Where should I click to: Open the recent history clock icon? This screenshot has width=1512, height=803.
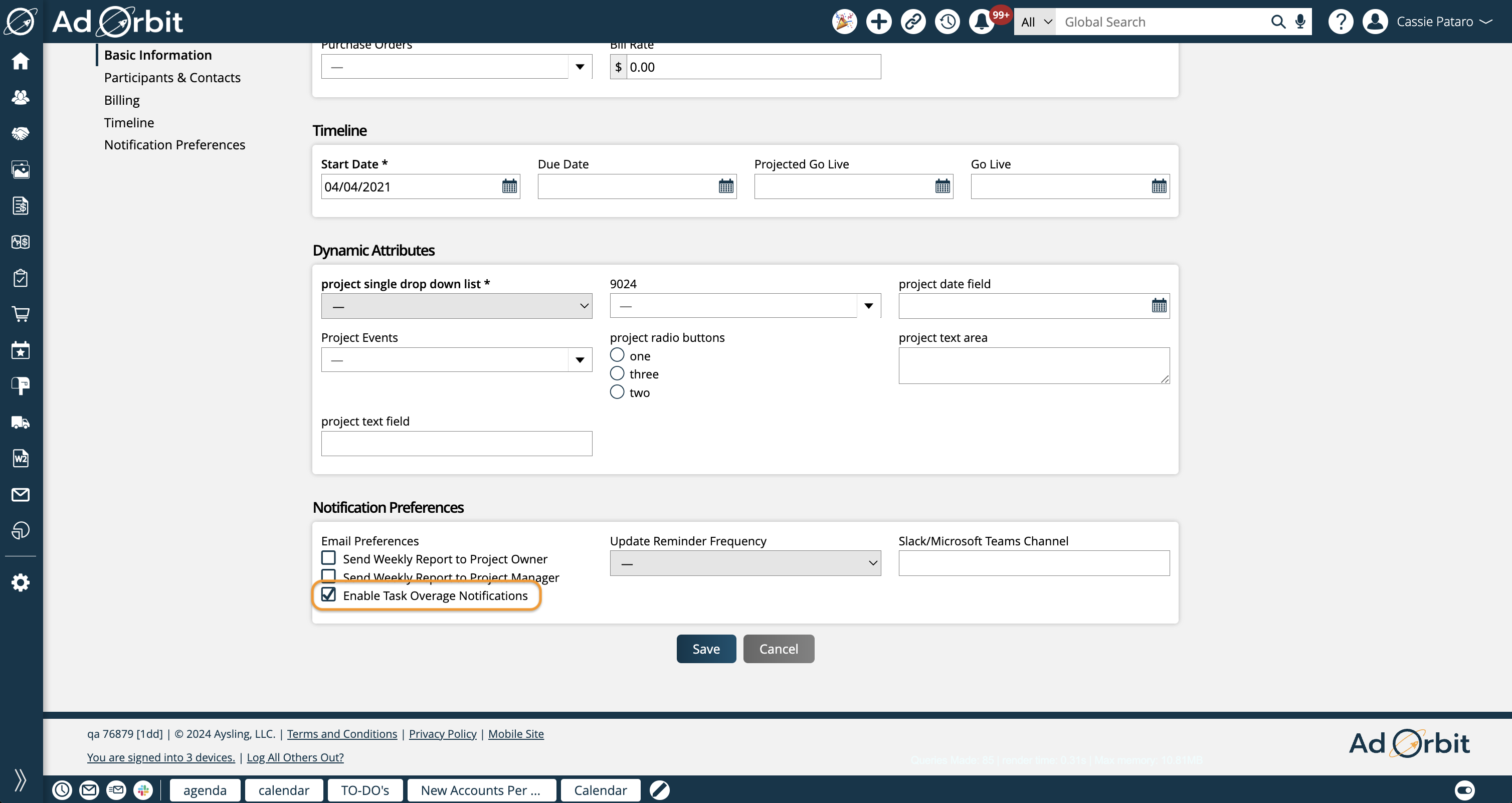pos(947,22)
